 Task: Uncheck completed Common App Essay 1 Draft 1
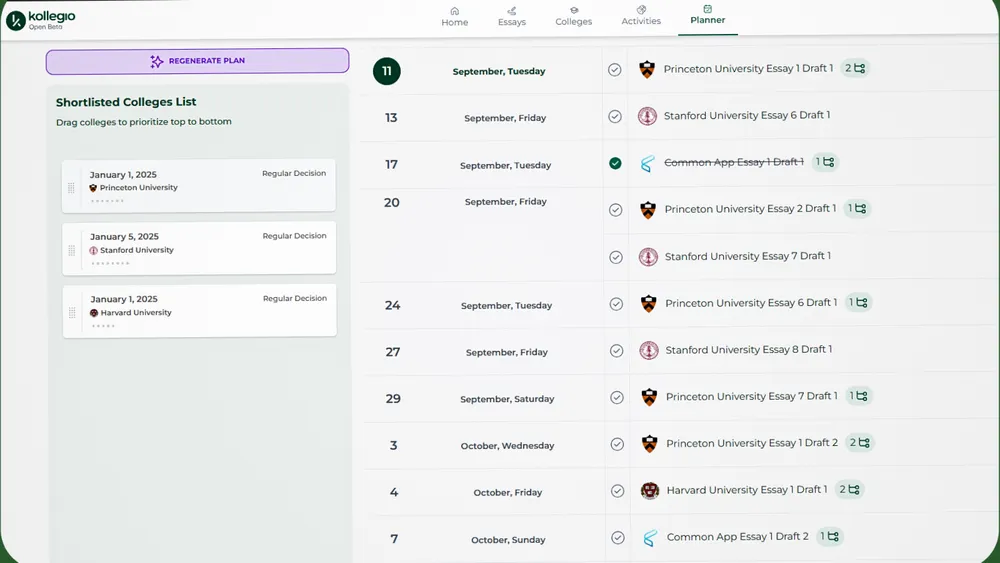coord(615,163)
